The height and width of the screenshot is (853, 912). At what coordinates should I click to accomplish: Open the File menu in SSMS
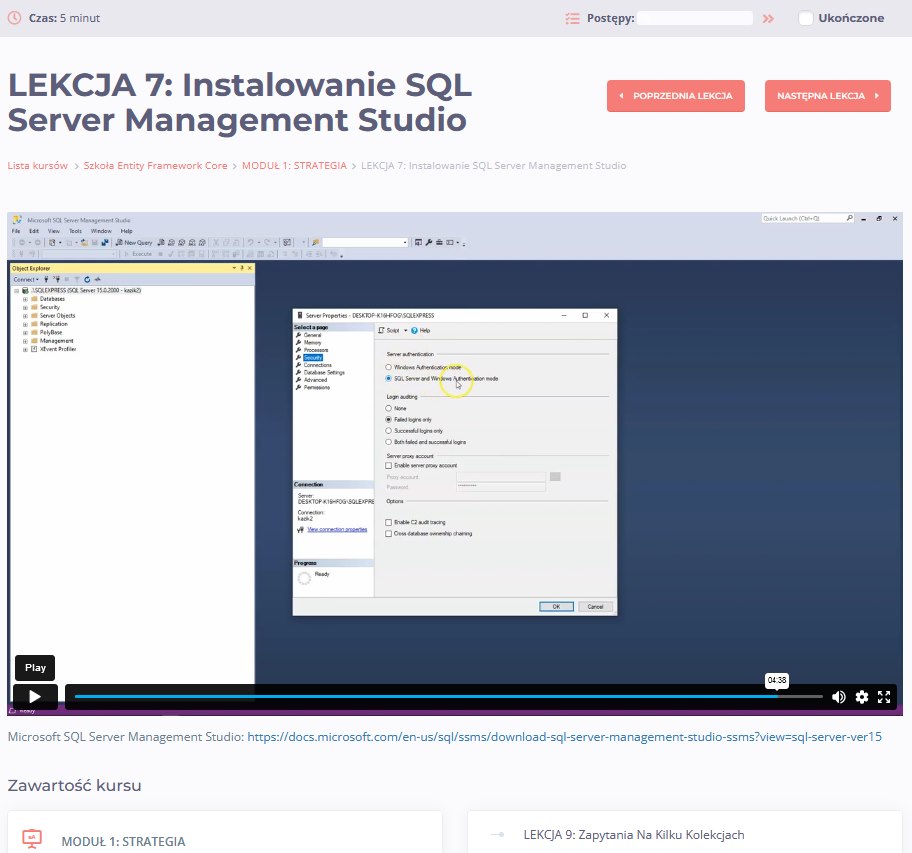pyautogui.click(x=16, y=231)
